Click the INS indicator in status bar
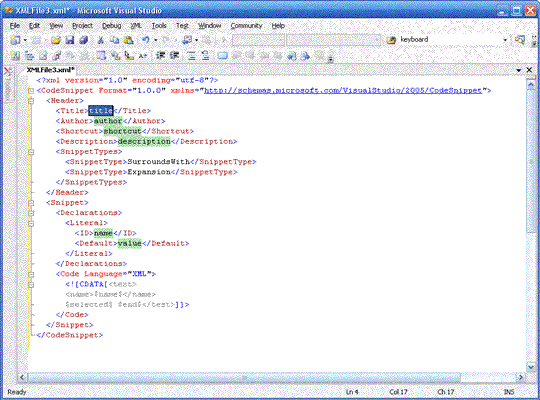This screenshot has width=540, height=400. pyautogui.click(x=509, y=392)
